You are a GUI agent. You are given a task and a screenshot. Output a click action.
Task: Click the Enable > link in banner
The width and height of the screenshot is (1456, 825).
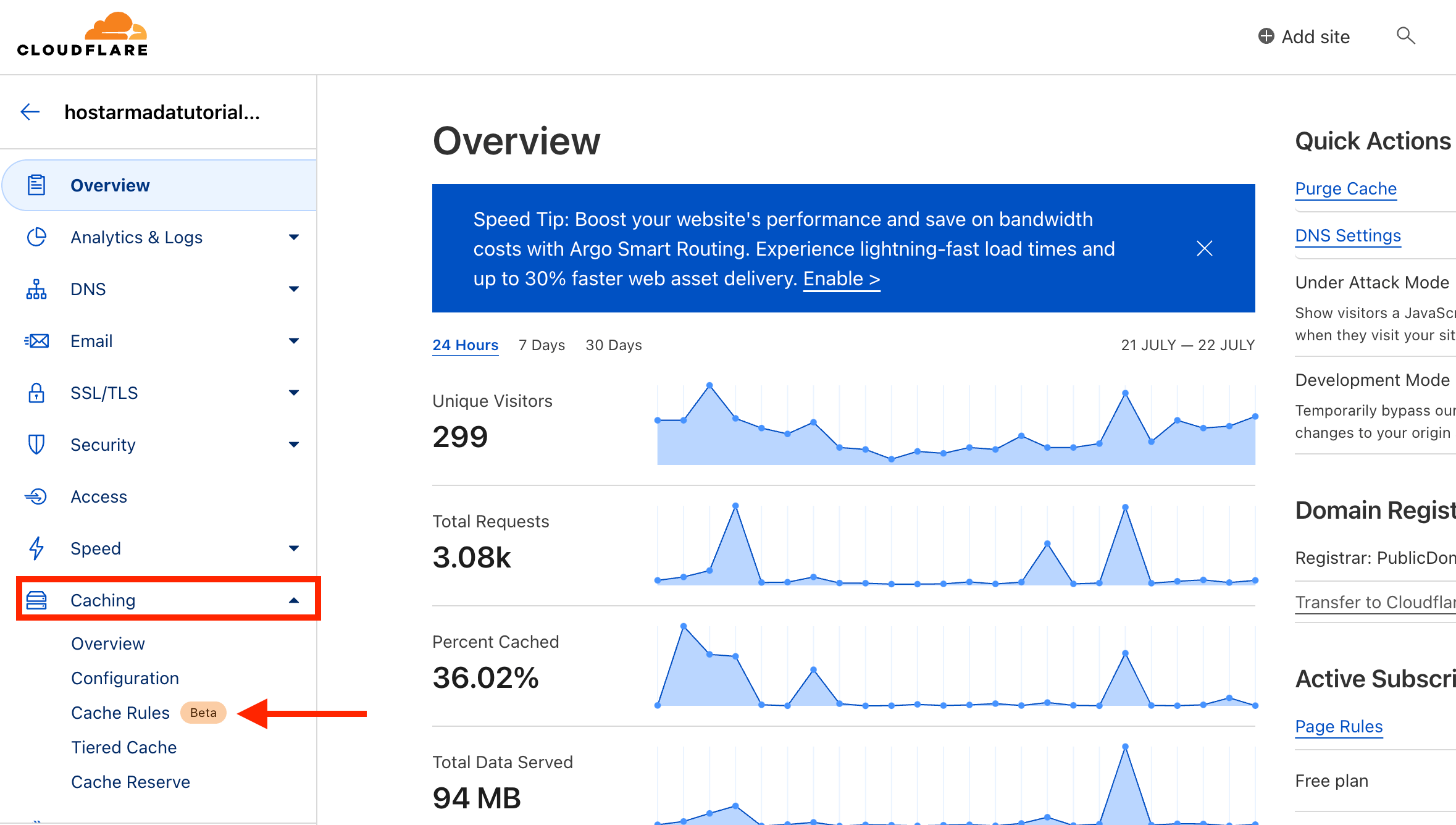(842, 278)
